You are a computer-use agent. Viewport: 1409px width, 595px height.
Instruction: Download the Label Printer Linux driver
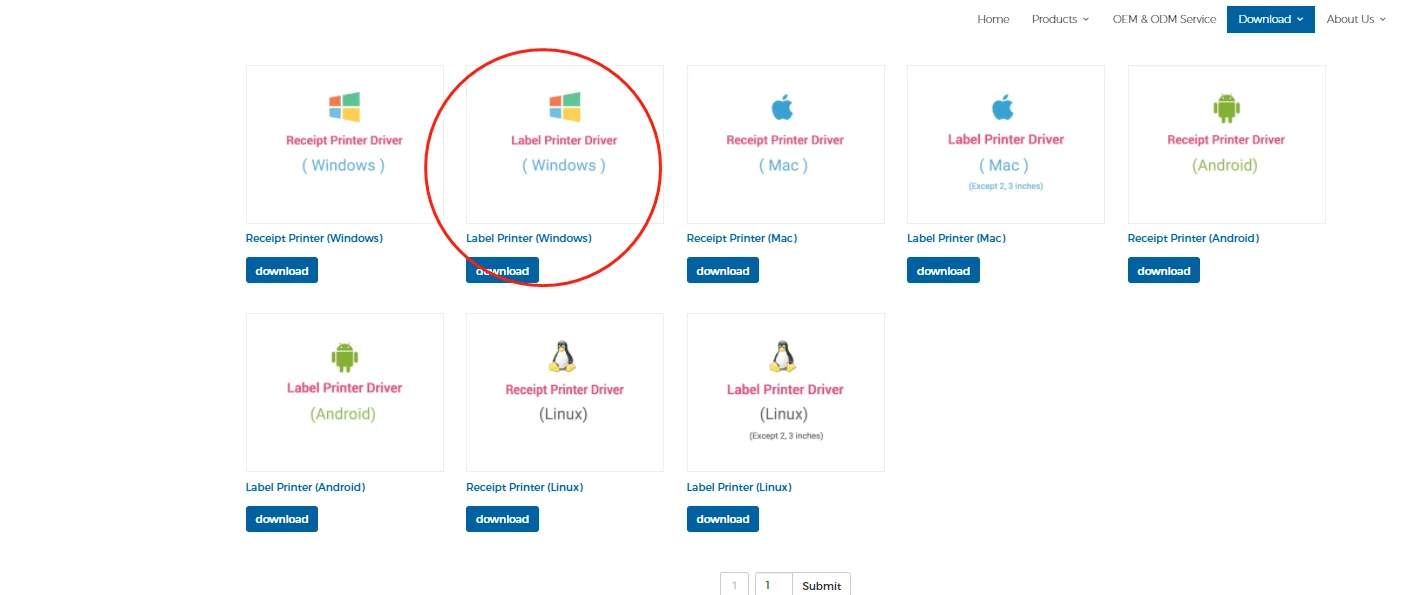(723, 519)
